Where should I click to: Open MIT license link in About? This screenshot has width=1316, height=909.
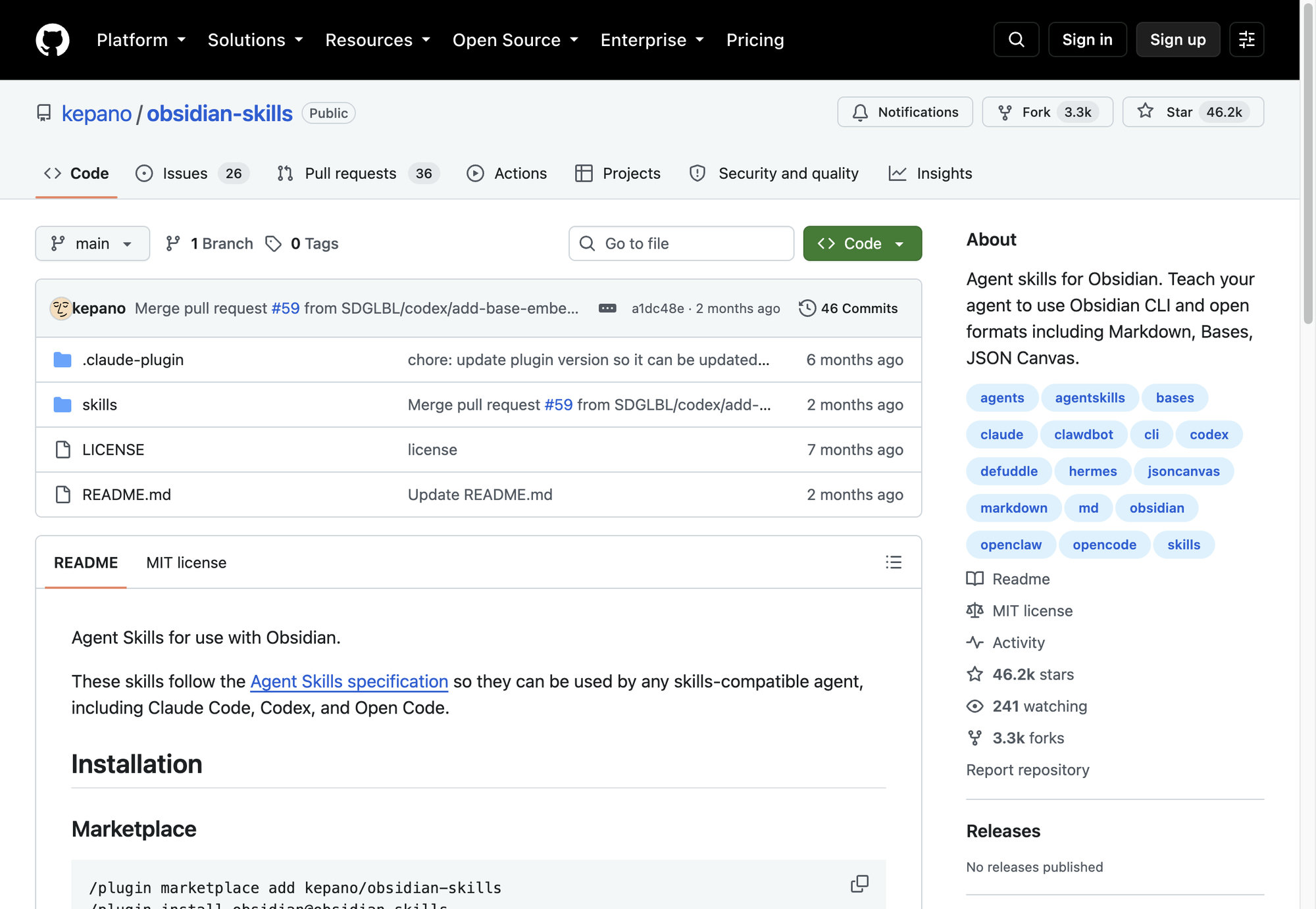click(1019, 611)
